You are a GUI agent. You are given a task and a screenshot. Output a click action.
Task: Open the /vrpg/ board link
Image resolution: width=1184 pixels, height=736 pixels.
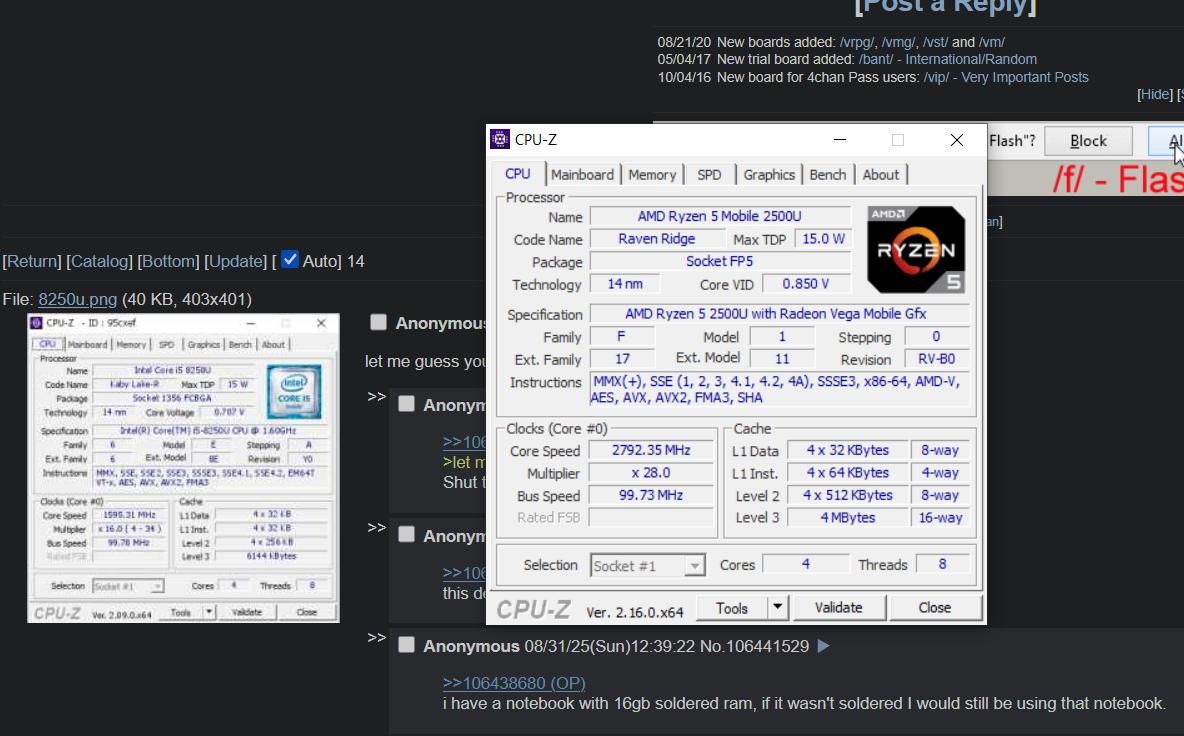(859, 42)
